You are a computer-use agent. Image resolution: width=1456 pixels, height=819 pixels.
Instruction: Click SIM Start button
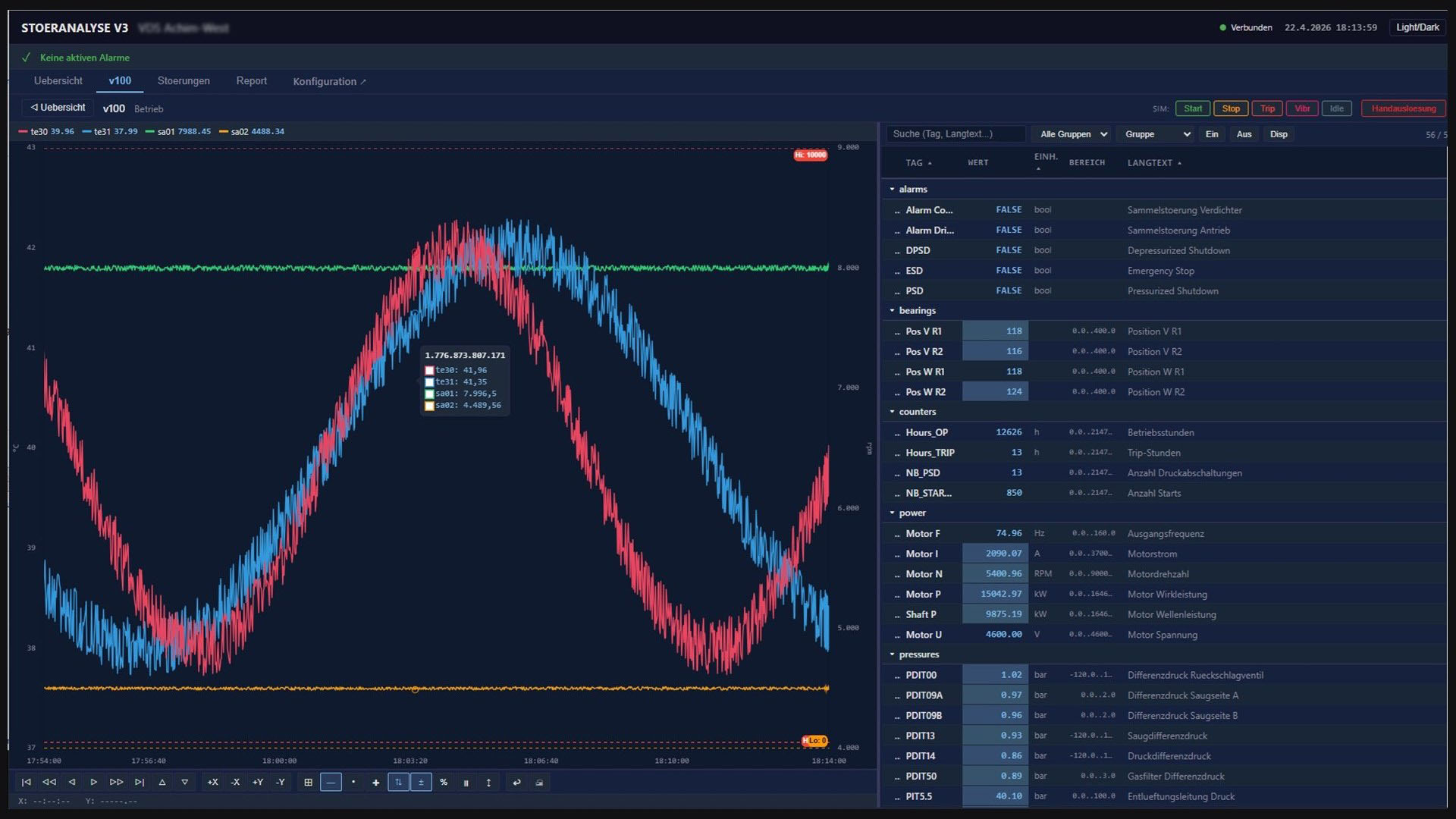pos(1193,108)
